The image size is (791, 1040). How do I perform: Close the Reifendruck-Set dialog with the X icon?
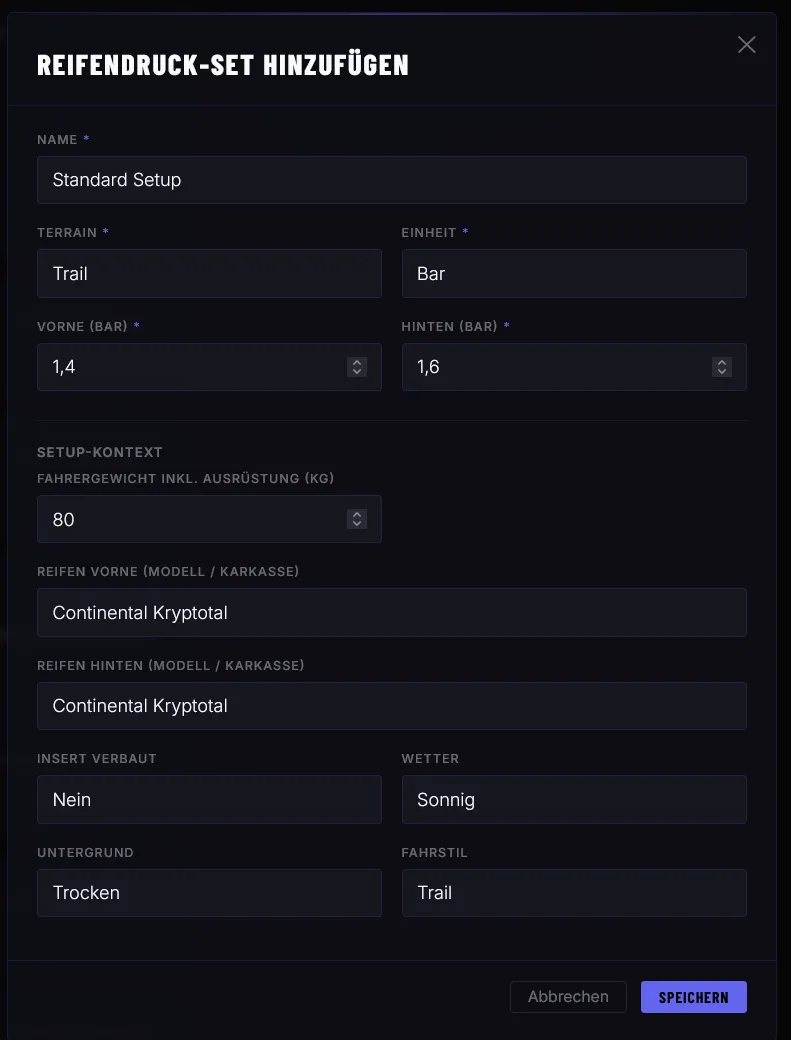(746, 45)
